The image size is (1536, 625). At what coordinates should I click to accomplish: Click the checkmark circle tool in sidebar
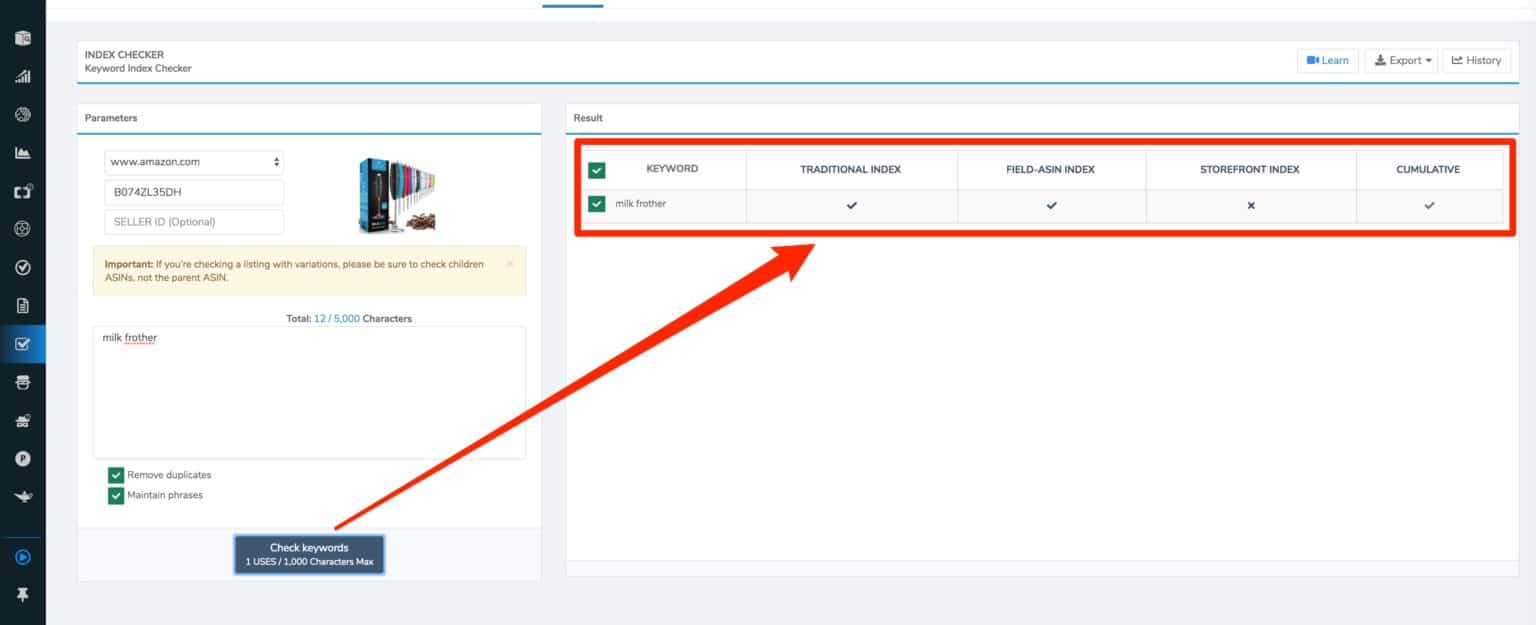(23, 267)
